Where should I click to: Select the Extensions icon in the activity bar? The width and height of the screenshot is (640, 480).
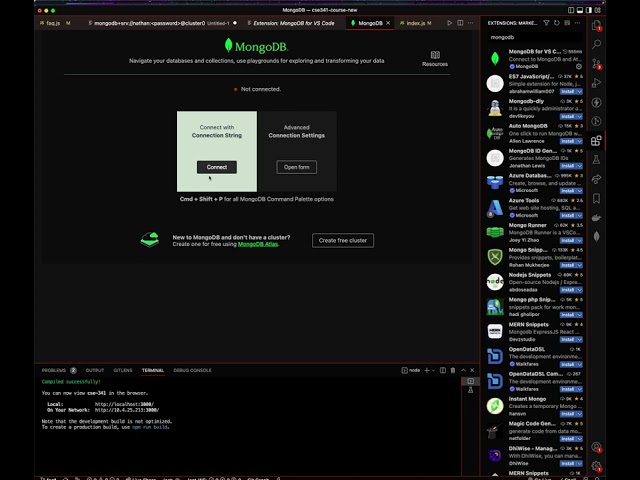tap(596, 140)
